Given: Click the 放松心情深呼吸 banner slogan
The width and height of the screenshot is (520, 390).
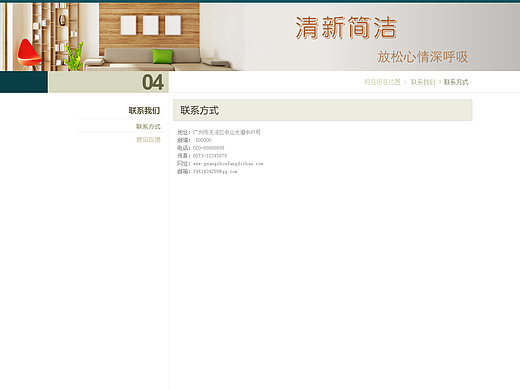Looking at the screenshot, I should click(x=423, y=57).
